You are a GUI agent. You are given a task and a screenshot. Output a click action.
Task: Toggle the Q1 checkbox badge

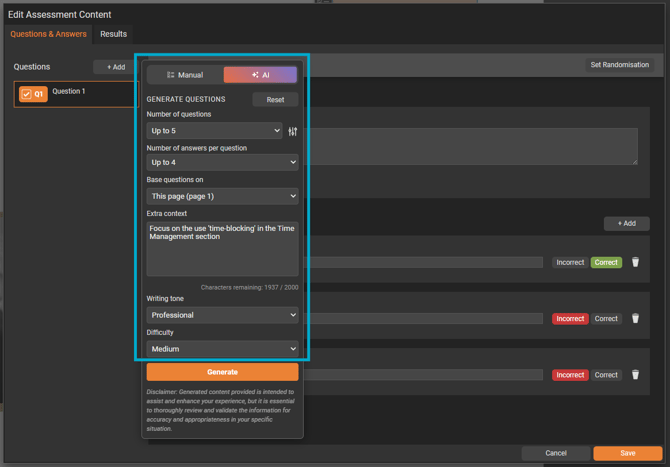point(33,94)
